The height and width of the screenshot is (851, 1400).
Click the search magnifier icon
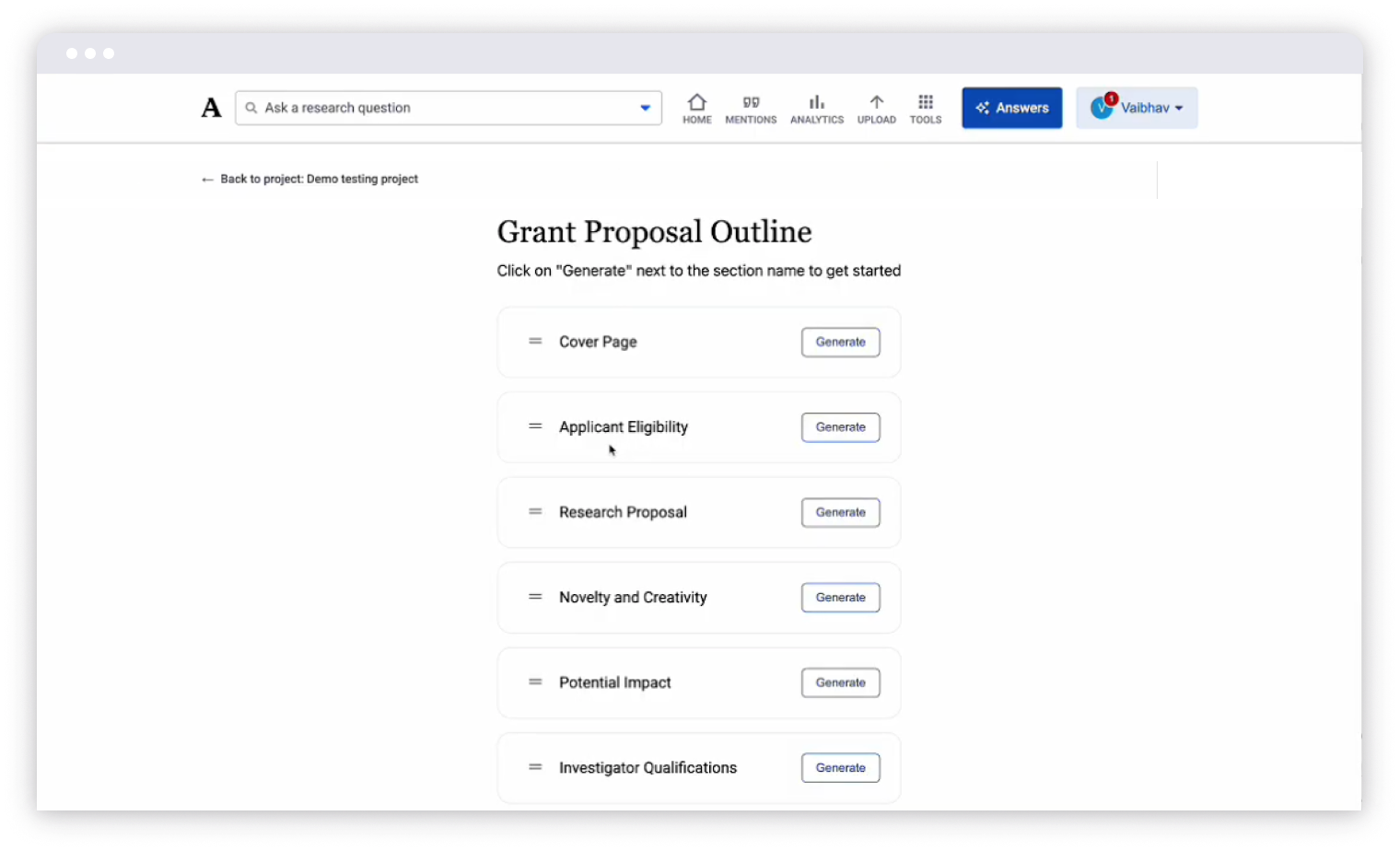[x=251, y=108]
